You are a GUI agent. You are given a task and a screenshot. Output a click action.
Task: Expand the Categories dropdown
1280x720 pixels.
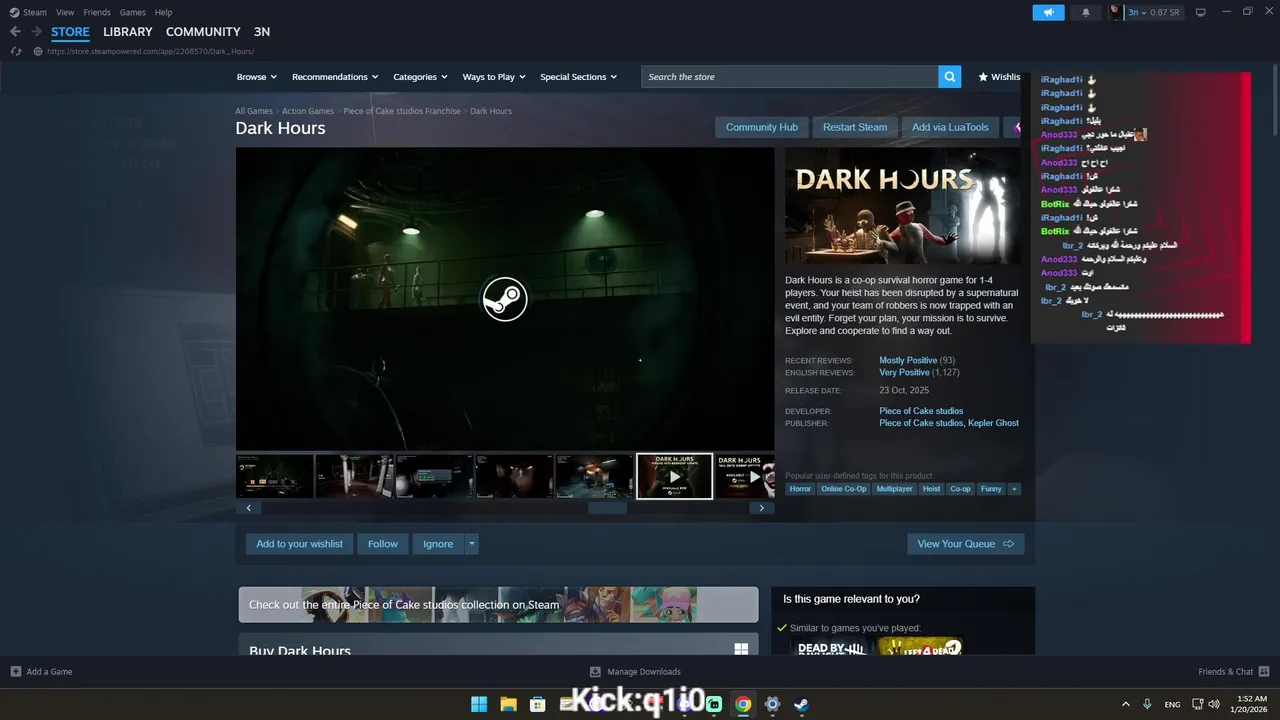(420, 77)
